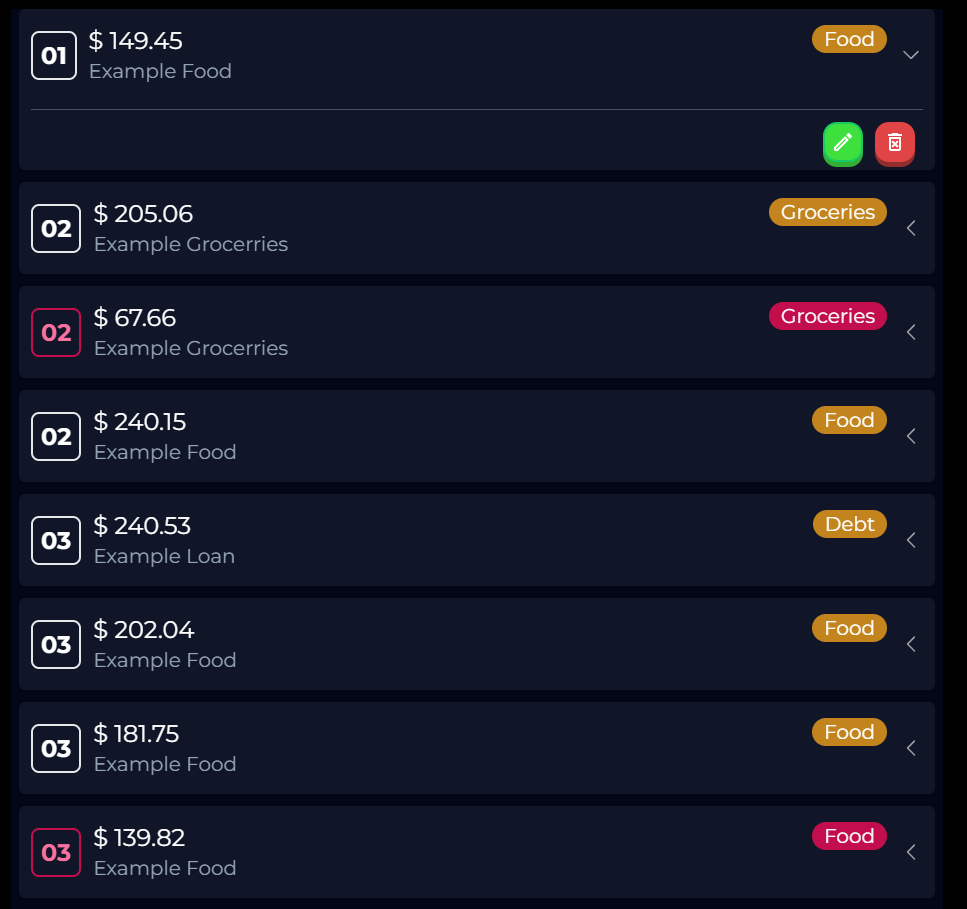Viewport: 967px width, 909px height.
Task: Expand the $139.82 Food entry
Action: click(x=910, y=852)
